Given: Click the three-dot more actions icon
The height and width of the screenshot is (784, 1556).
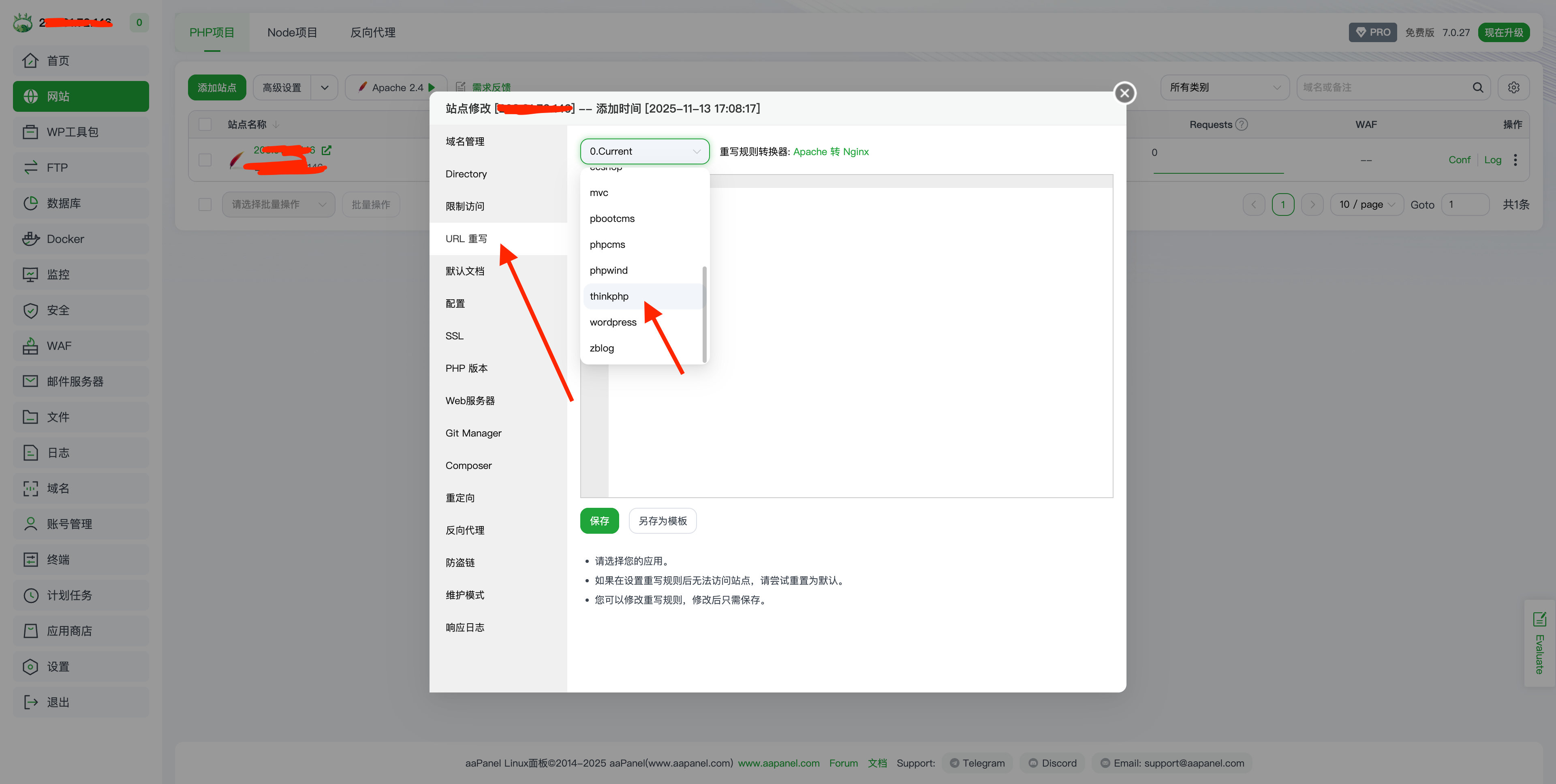Looking at the screenshot, I should click(x=1515, y=160).
